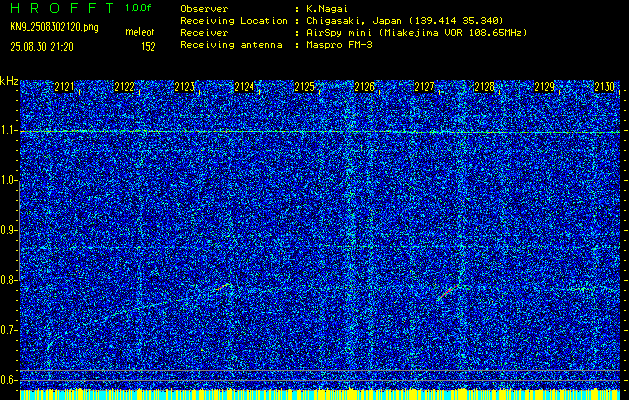Viewport: 629px width, 400px height.
Task: Click the 2128 time marker
Action: tap(485, 87)
